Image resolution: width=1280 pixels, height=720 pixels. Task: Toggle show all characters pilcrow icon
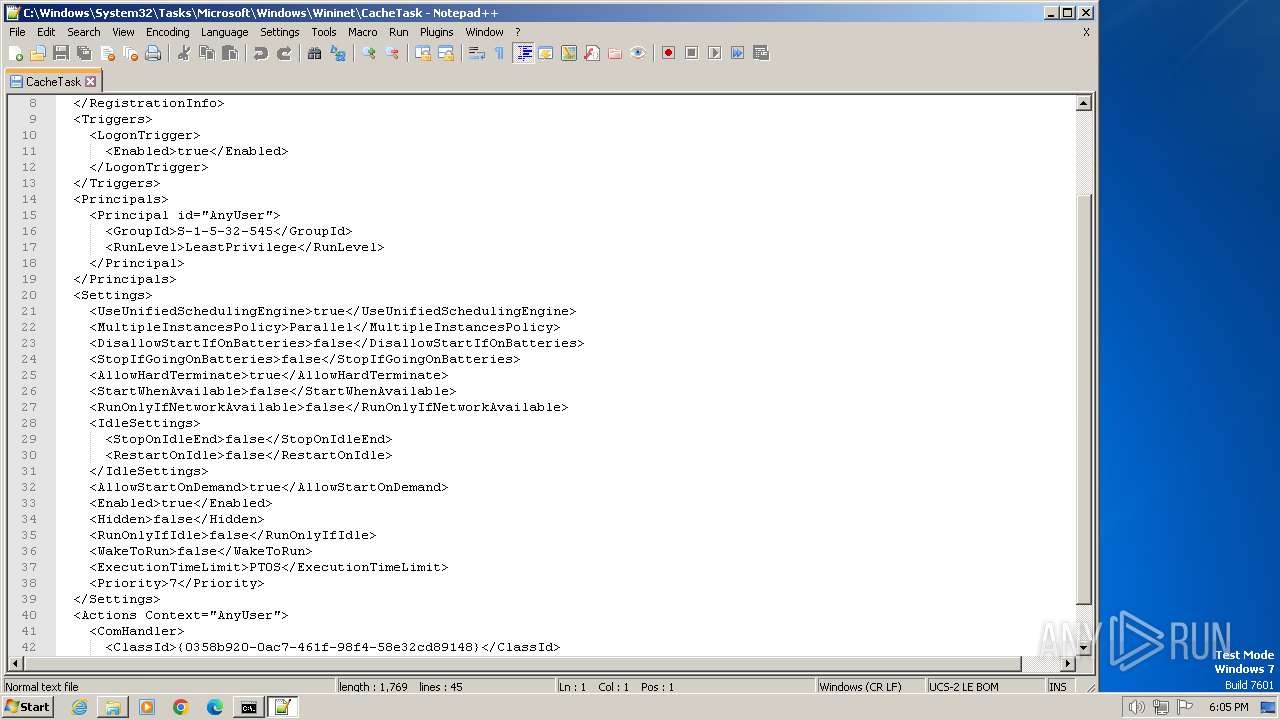click(x=499, y=53)
